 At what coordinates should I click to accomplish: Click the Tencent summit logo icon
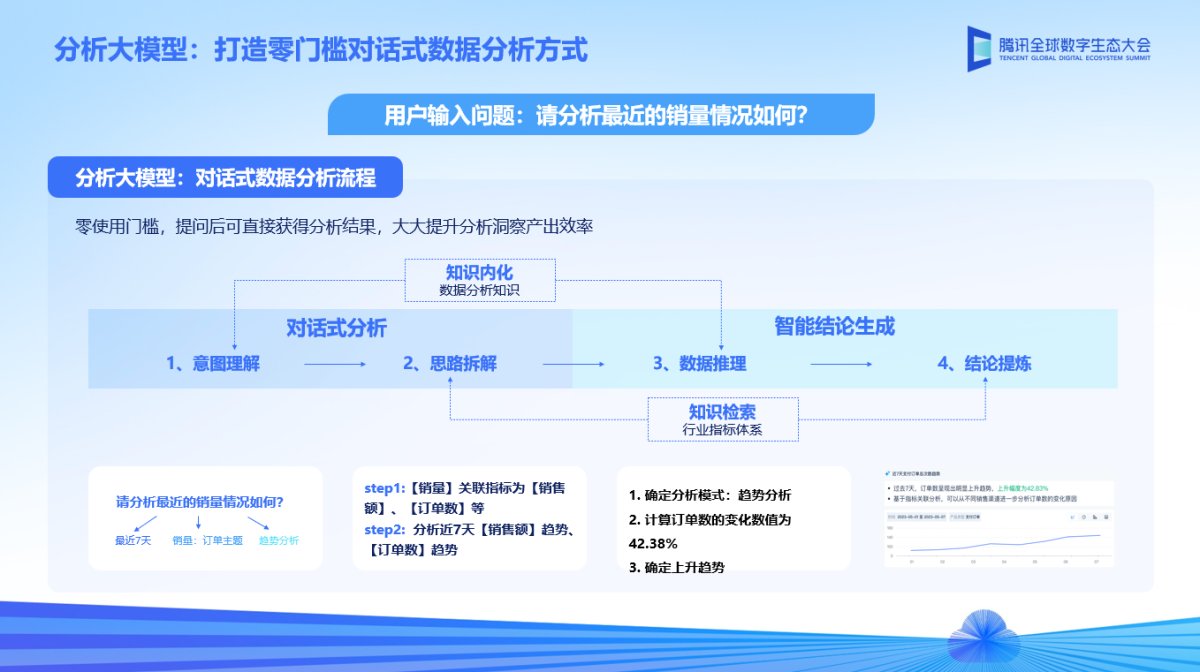pos(980,48)
